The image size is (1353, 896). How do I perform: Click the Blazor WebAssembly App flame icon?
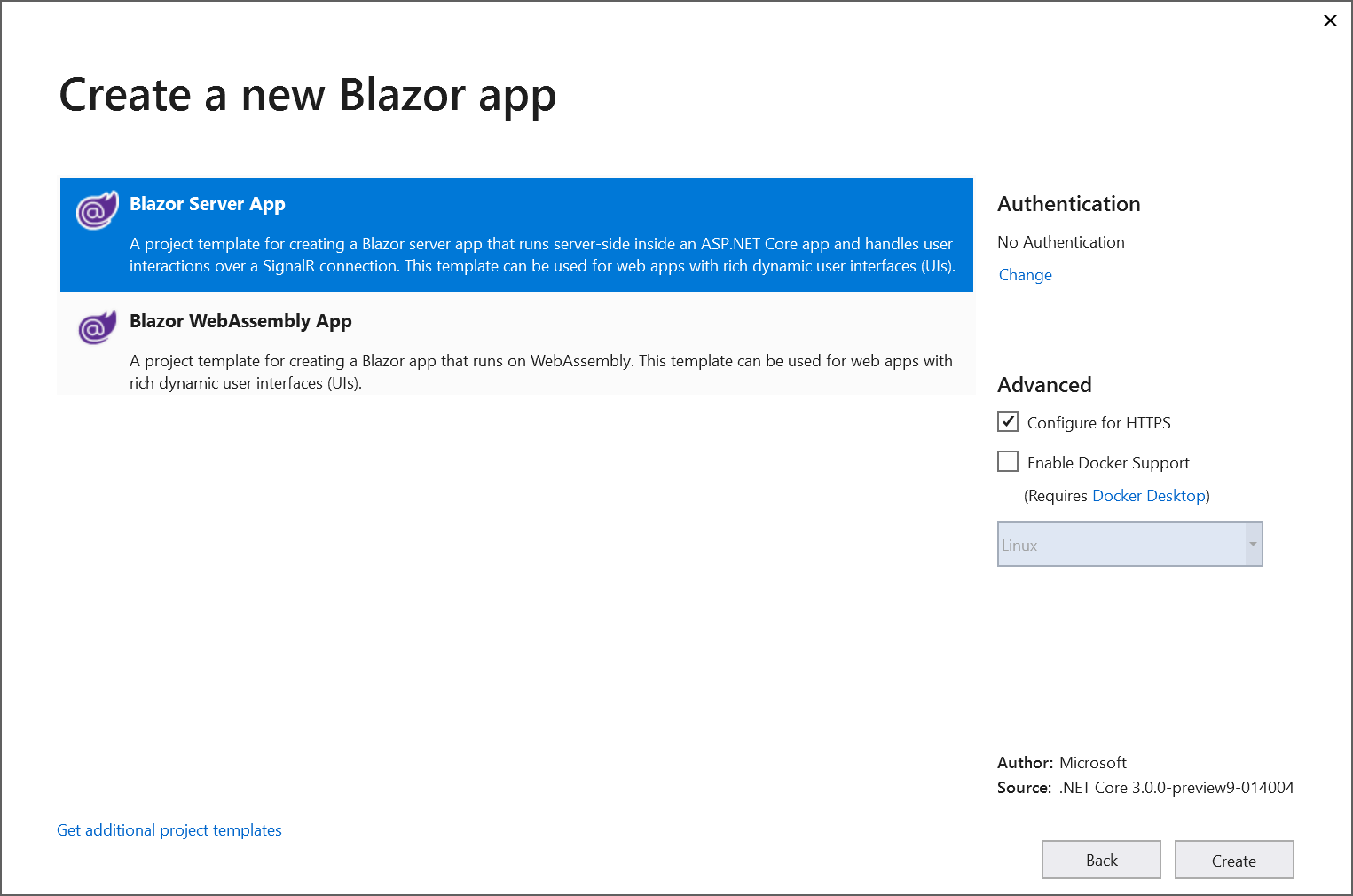click(x=97, y=327)
